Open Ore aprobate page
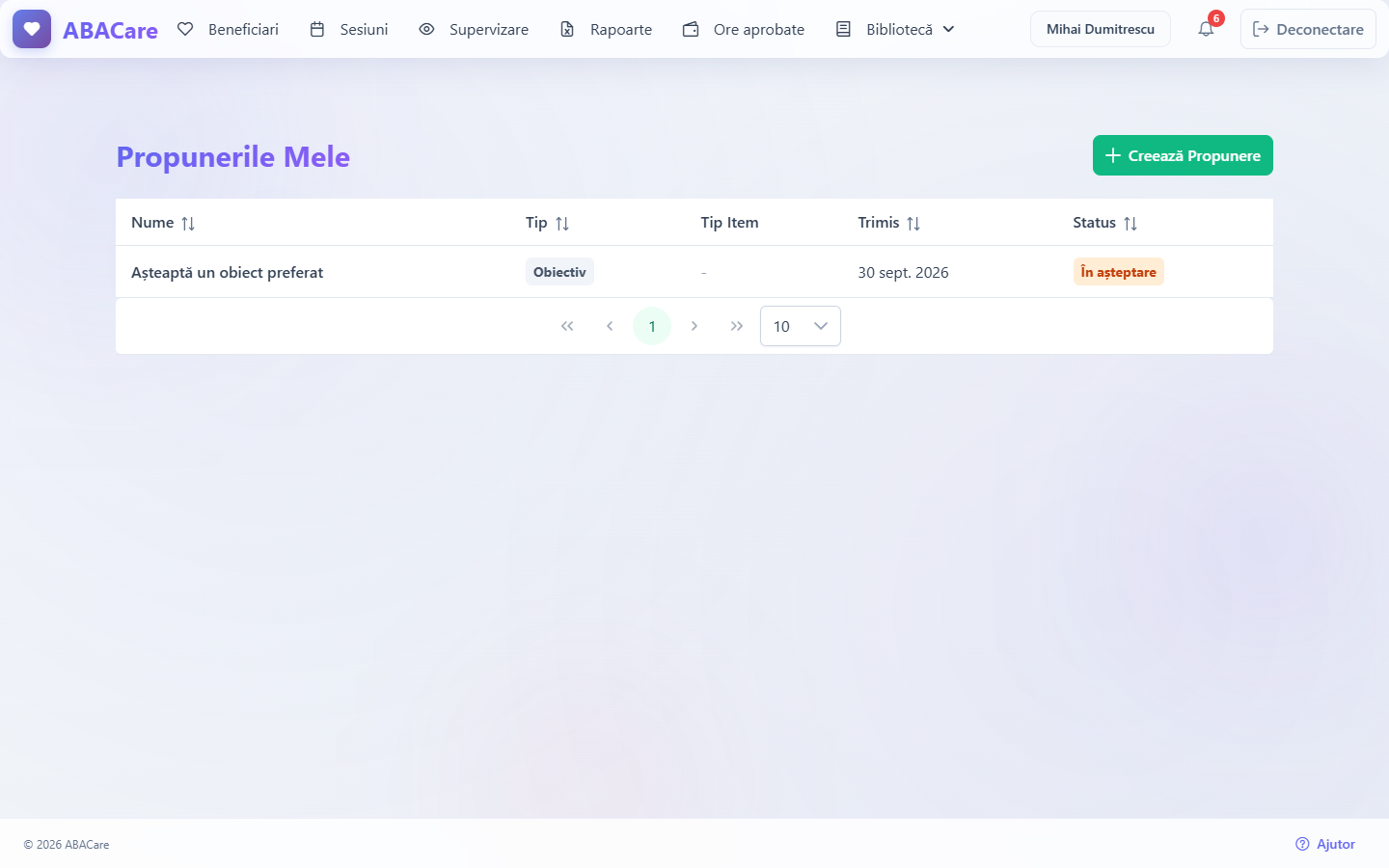This screenshot has height=868, width=1389. [x=744, y=29]
